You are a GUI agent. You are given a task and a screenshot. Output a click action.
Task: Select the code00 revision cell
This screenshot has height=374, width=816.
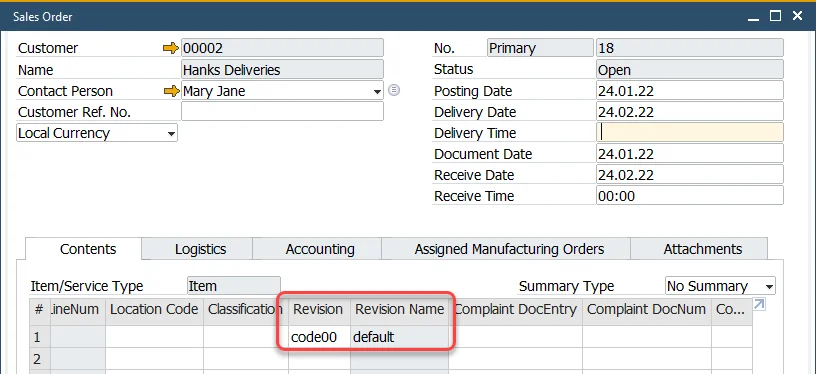point(320,337)
